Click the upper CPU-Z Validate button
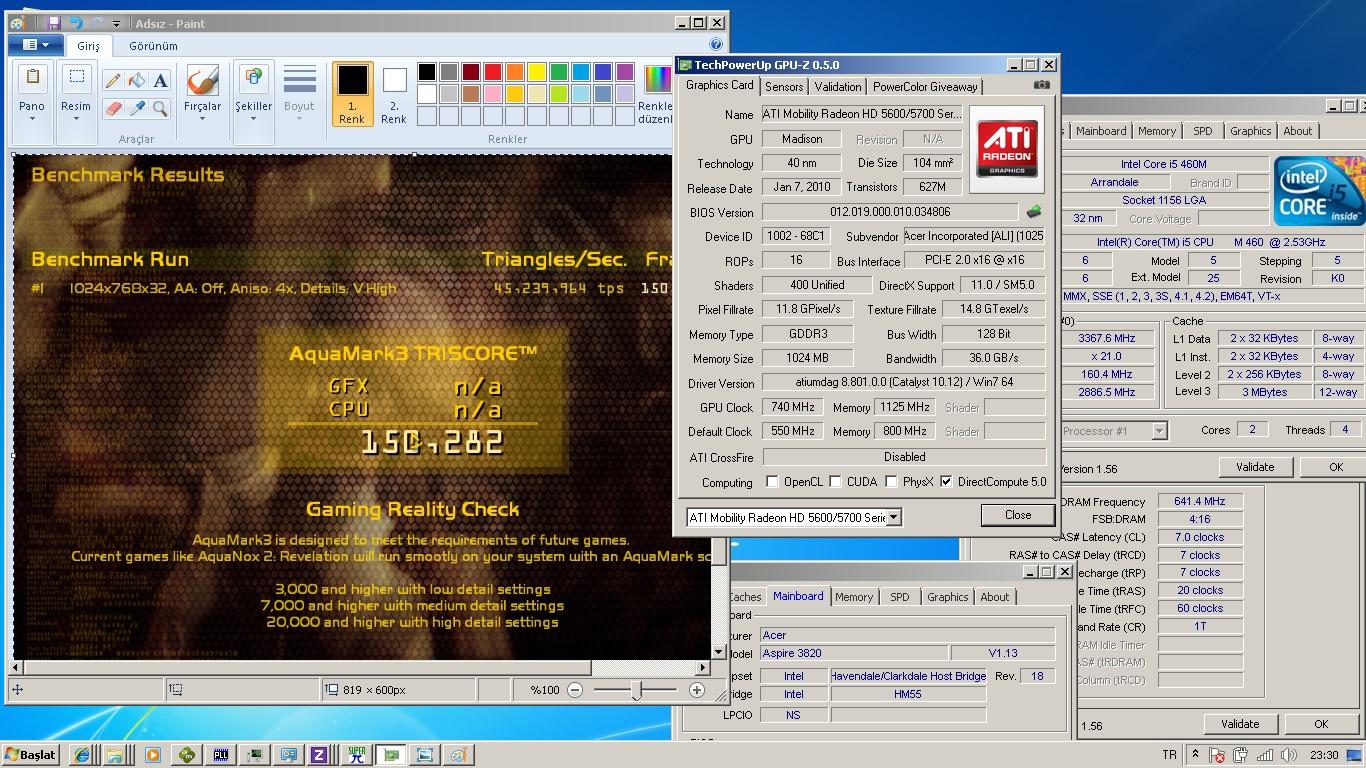 1255,467
